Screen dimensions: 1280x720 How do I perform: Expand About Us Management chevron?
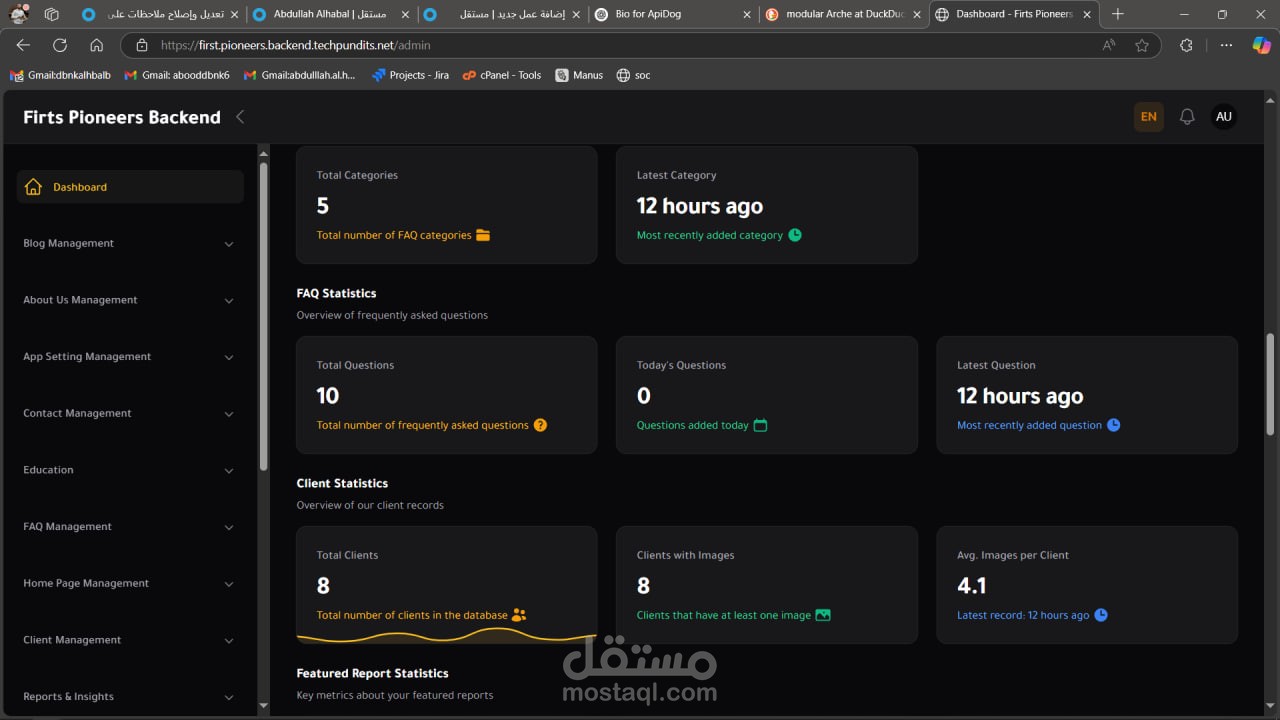click(x=229, y=301)
